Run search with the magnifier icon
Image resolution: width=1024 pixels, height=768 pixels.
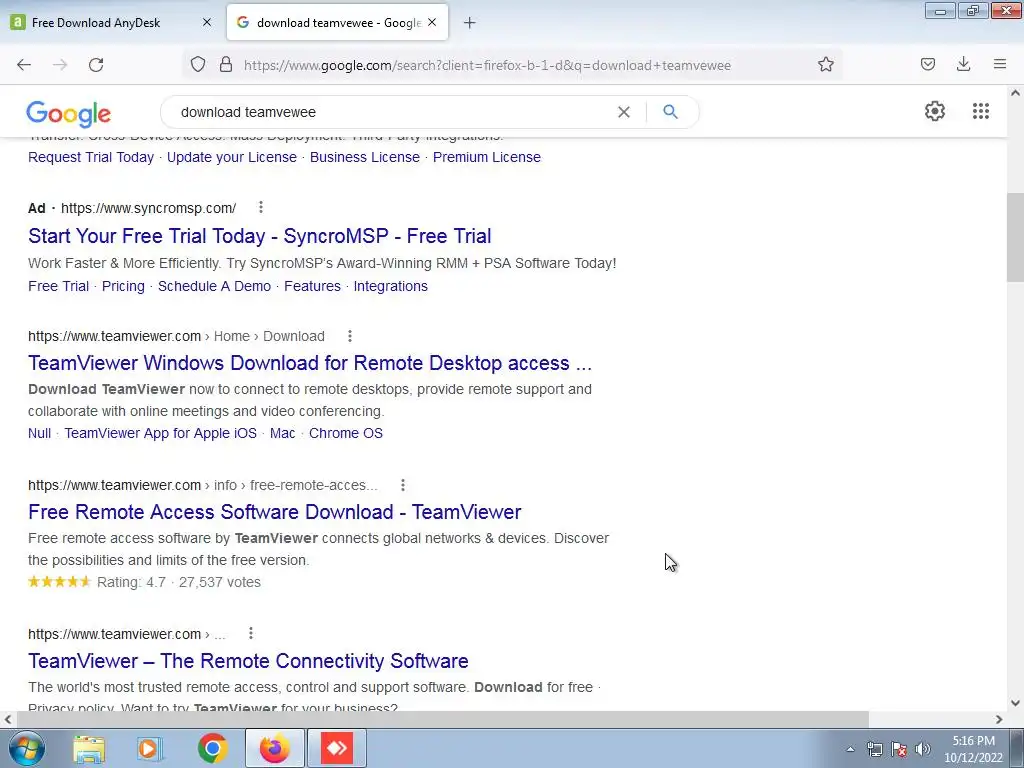pos(670,112)
